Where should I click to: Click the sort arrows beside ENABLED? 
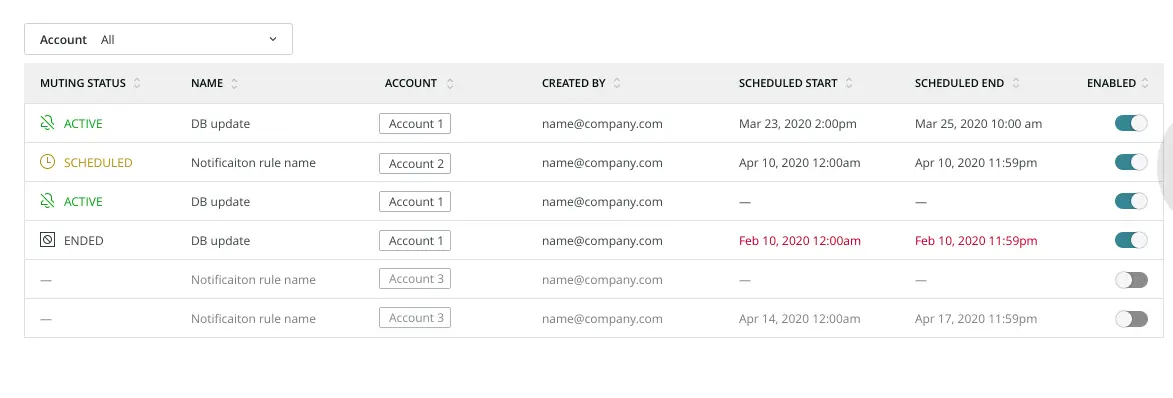(1145, 84)
